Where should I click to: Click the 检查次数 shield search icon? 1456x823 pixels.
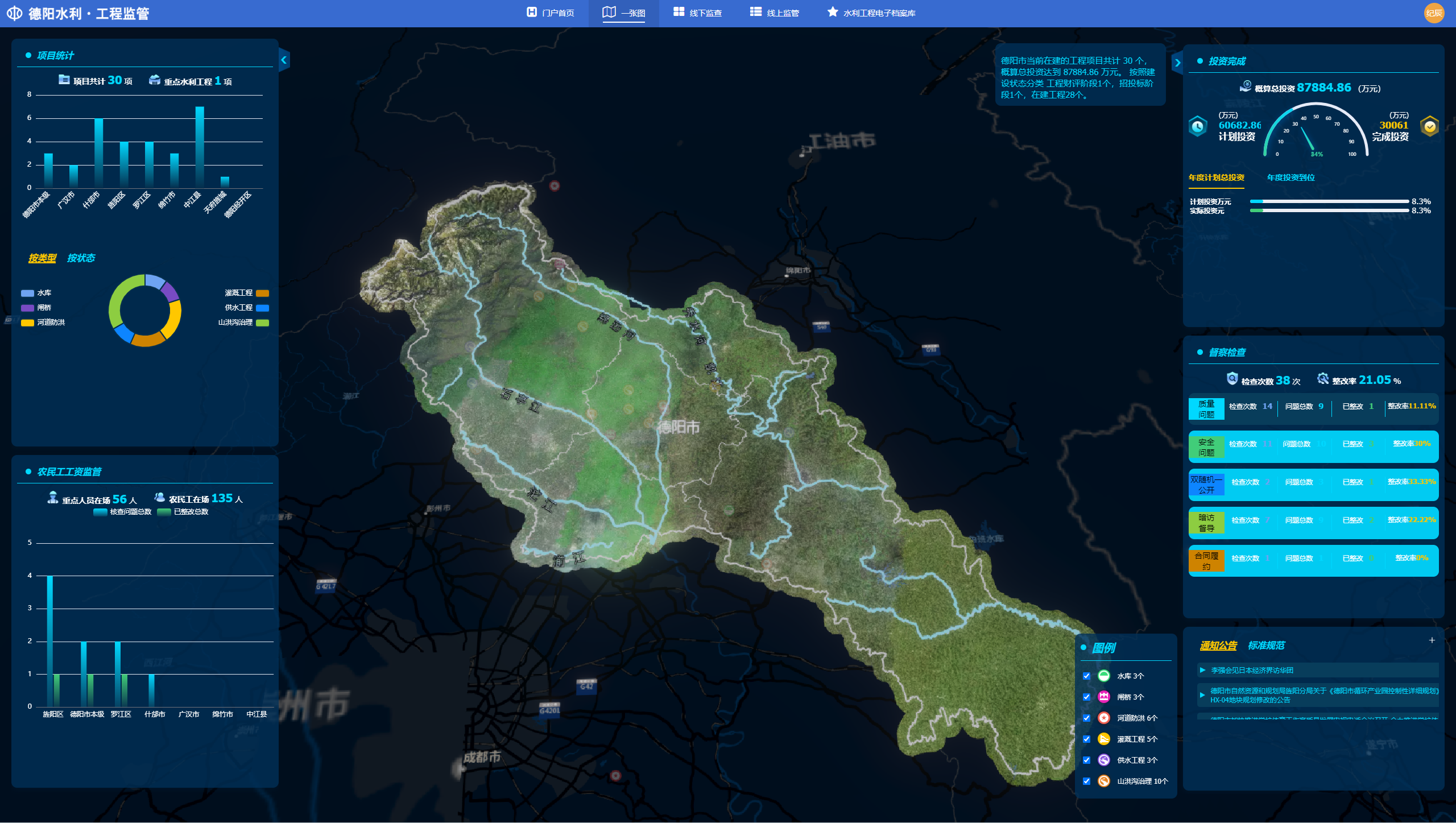pyautogui.click(x=1232, y=379)
